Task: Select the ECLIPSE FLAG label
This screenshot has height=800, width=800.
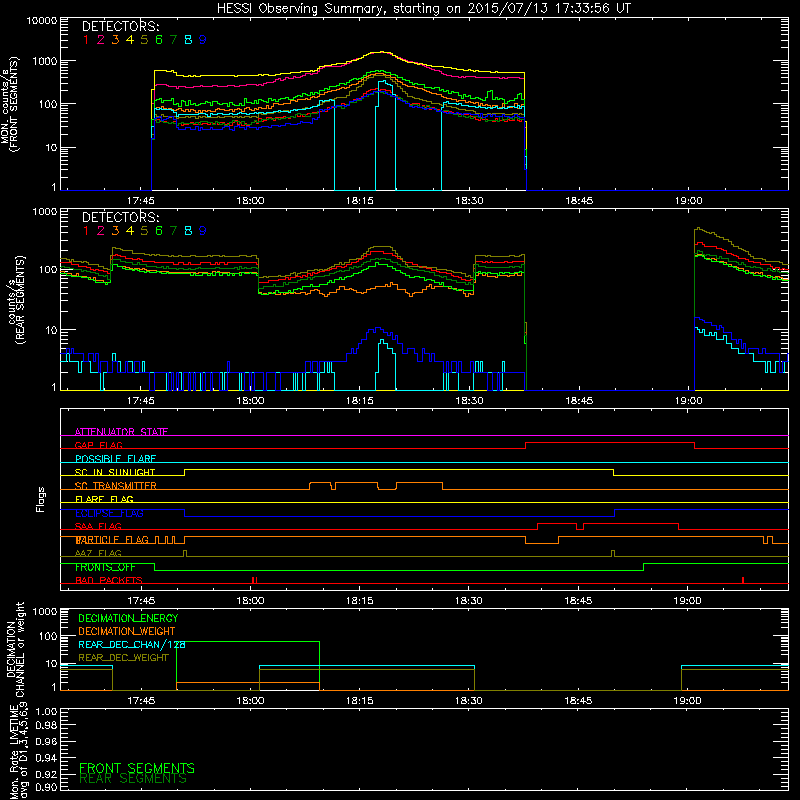Action: pos(109,513)
